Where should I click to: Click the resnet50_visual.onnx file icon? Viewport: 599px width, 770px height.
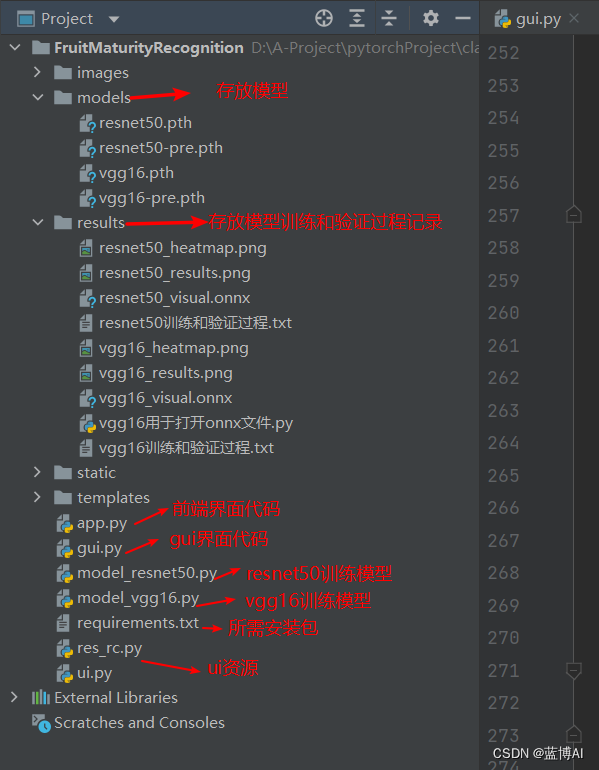coord(87,299)
